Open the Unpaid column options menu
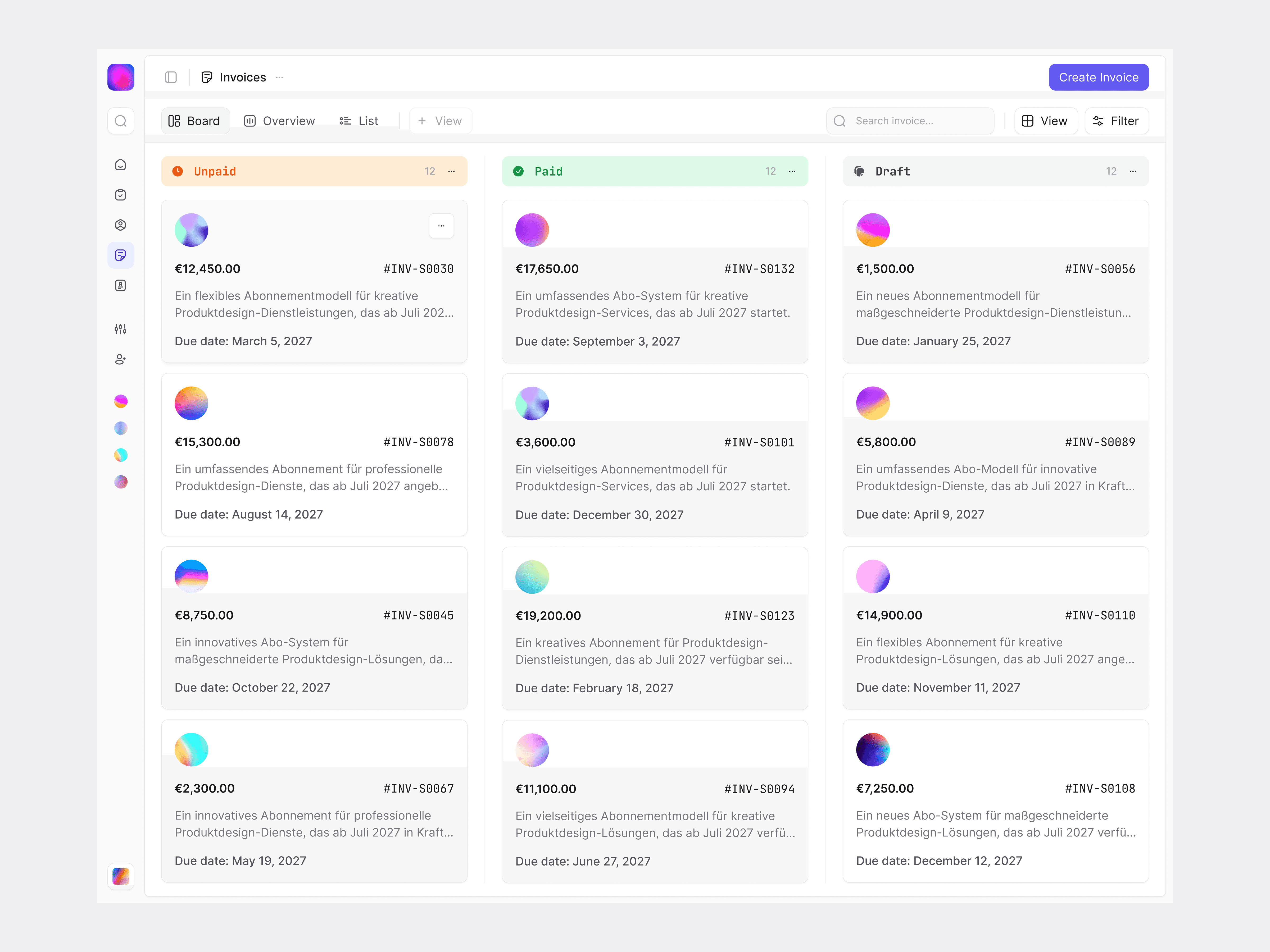The height and width of the screenshot is (952, 1270). (452, 171)
